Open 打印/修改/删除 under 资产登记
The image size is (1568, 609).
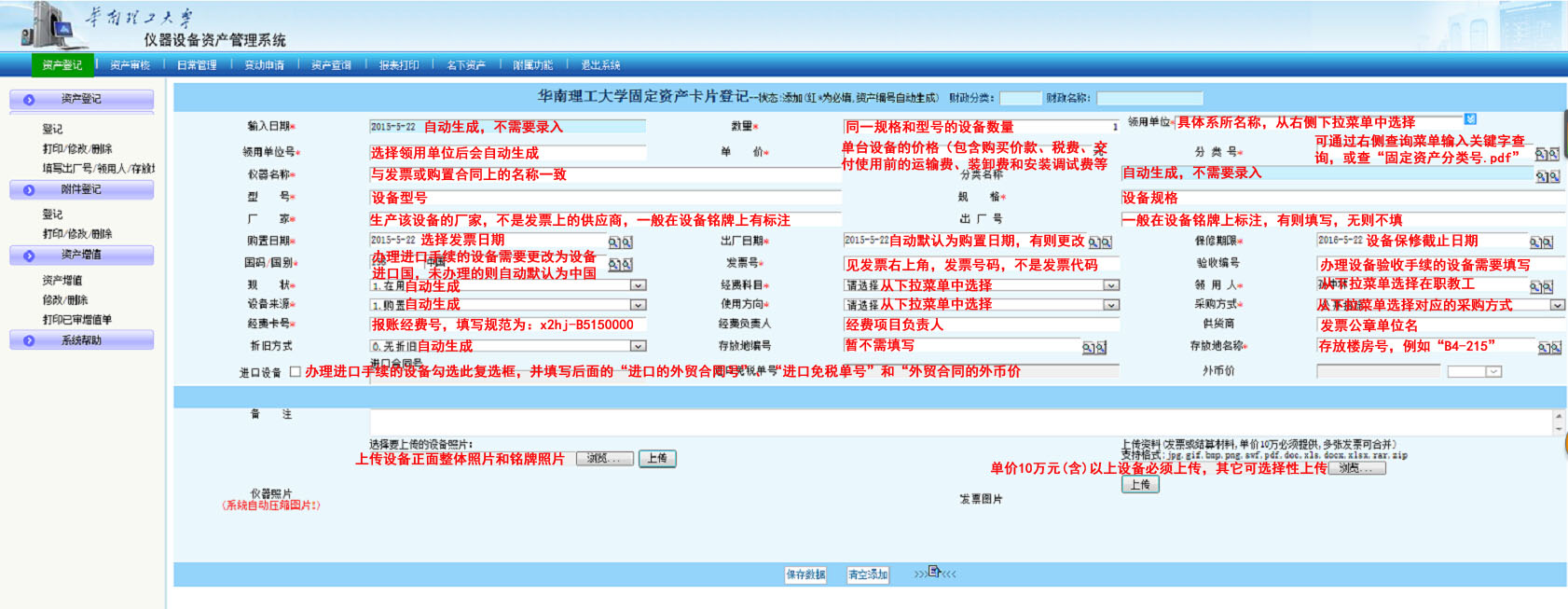(77, 149)
